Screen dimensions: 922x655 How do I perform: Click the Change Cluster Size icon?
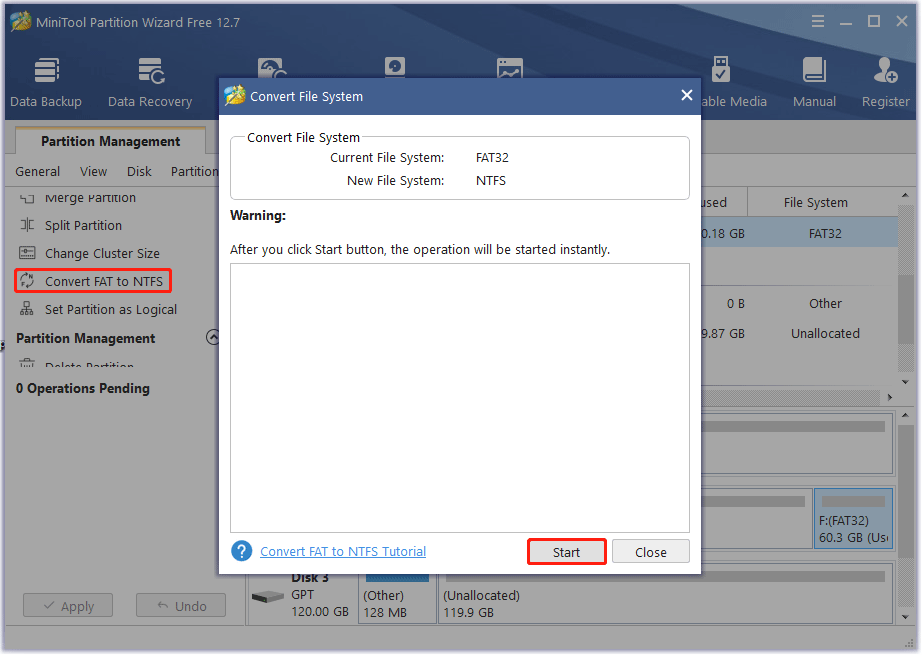(x=27, y=253)
